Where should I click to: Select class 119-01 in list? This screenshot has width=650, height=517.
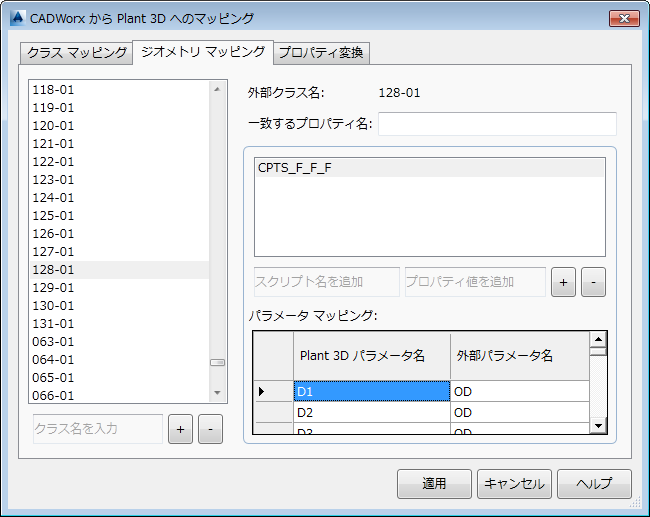(x=119, y=108)
